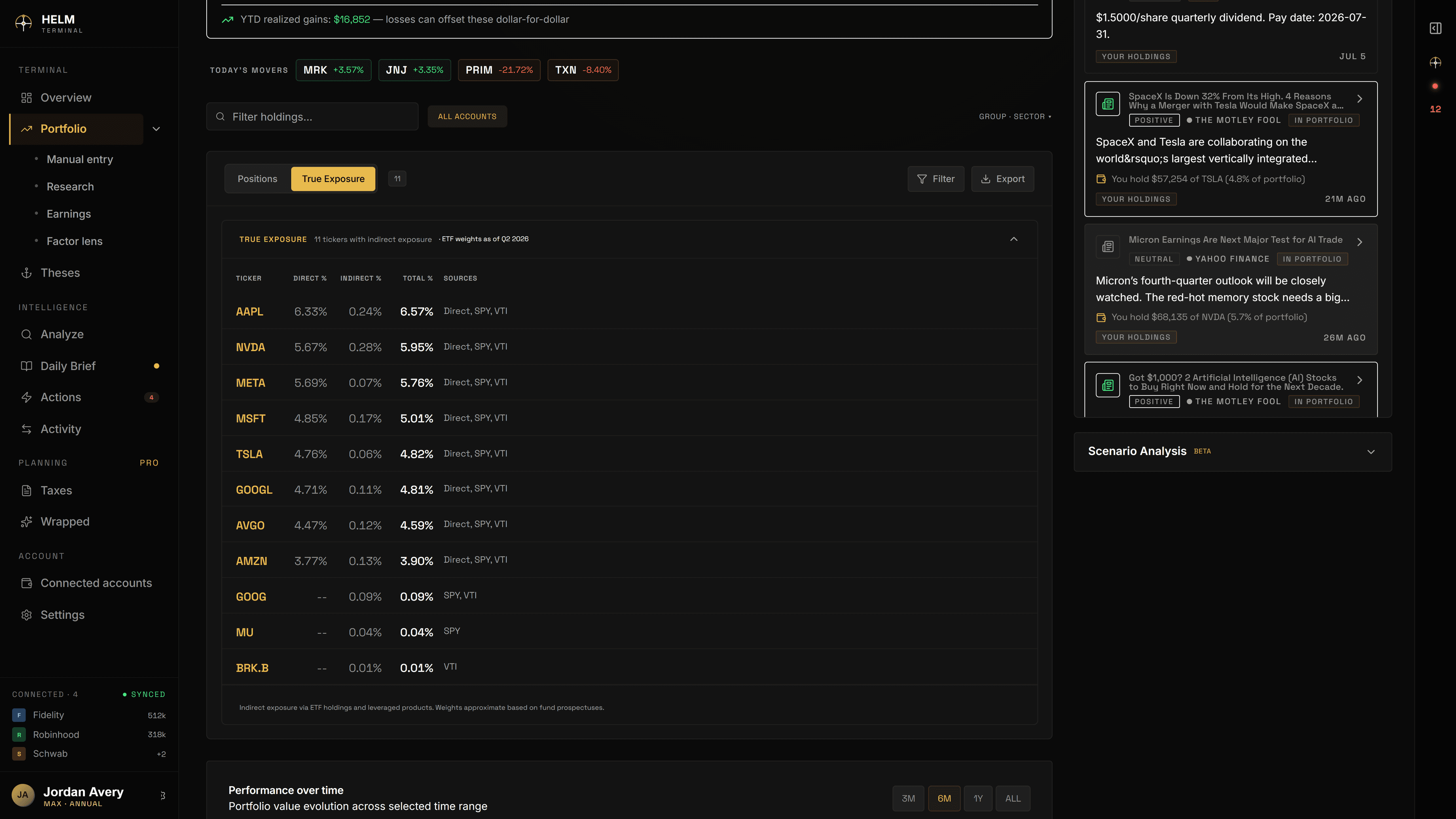Click the Got $1,000 article newspaper icon
Screen dimensions: 1456x819
1108,385
